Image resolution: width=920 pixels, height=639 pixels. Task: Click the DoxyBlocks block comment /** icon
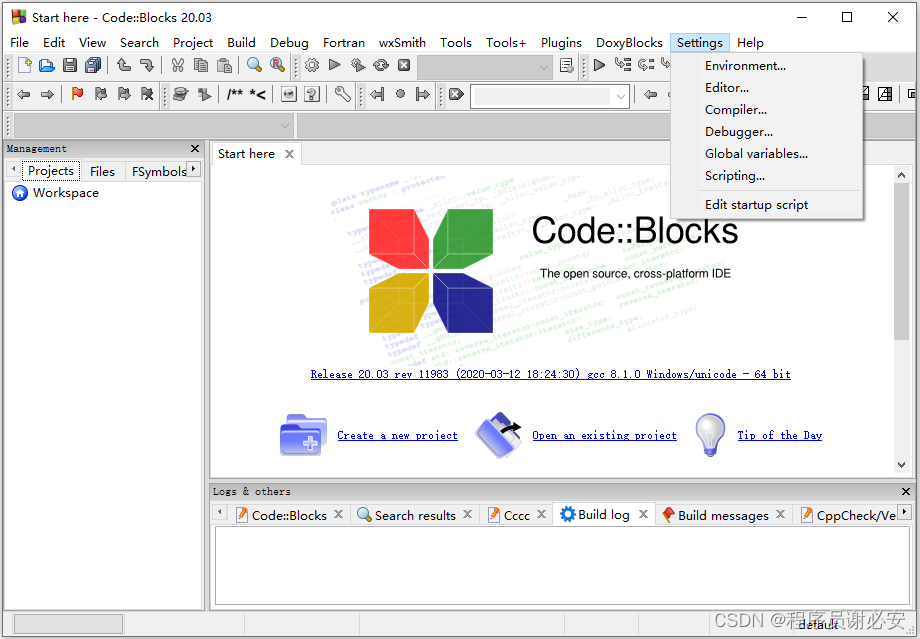pyautogui.click(x=235, y=94)
